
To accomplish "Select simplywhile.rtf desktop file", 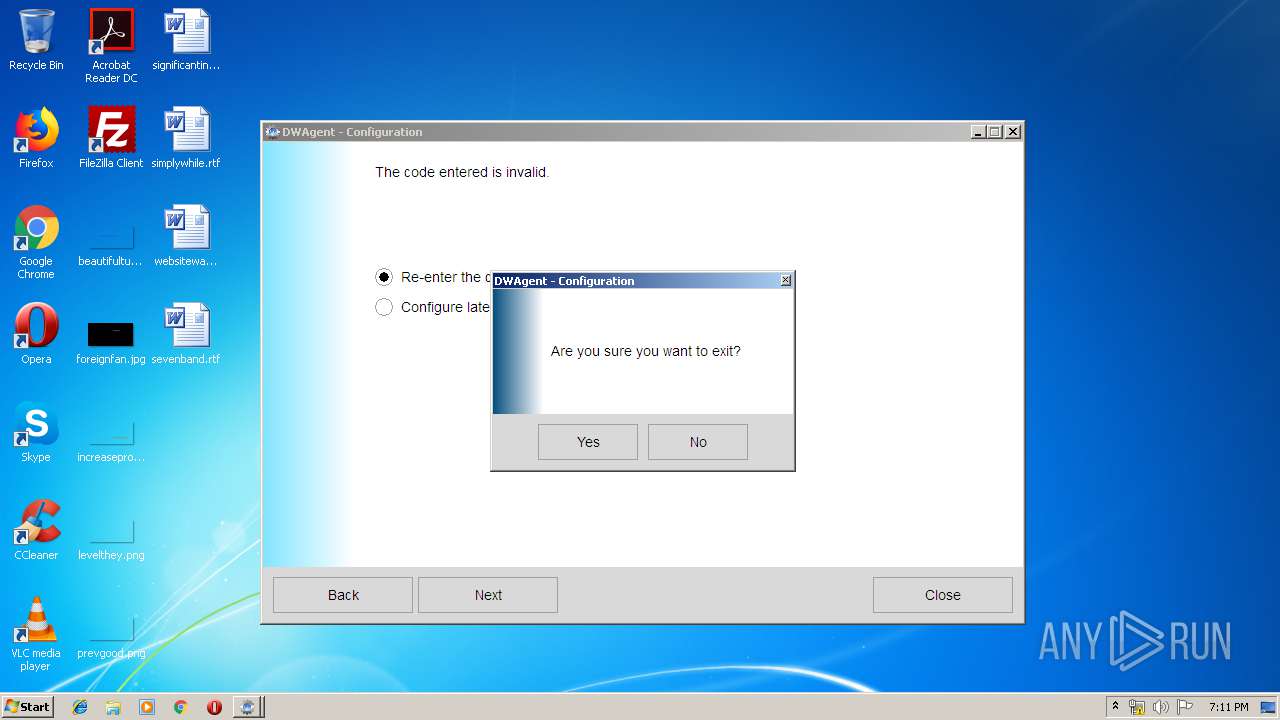I will pos(186,138).
